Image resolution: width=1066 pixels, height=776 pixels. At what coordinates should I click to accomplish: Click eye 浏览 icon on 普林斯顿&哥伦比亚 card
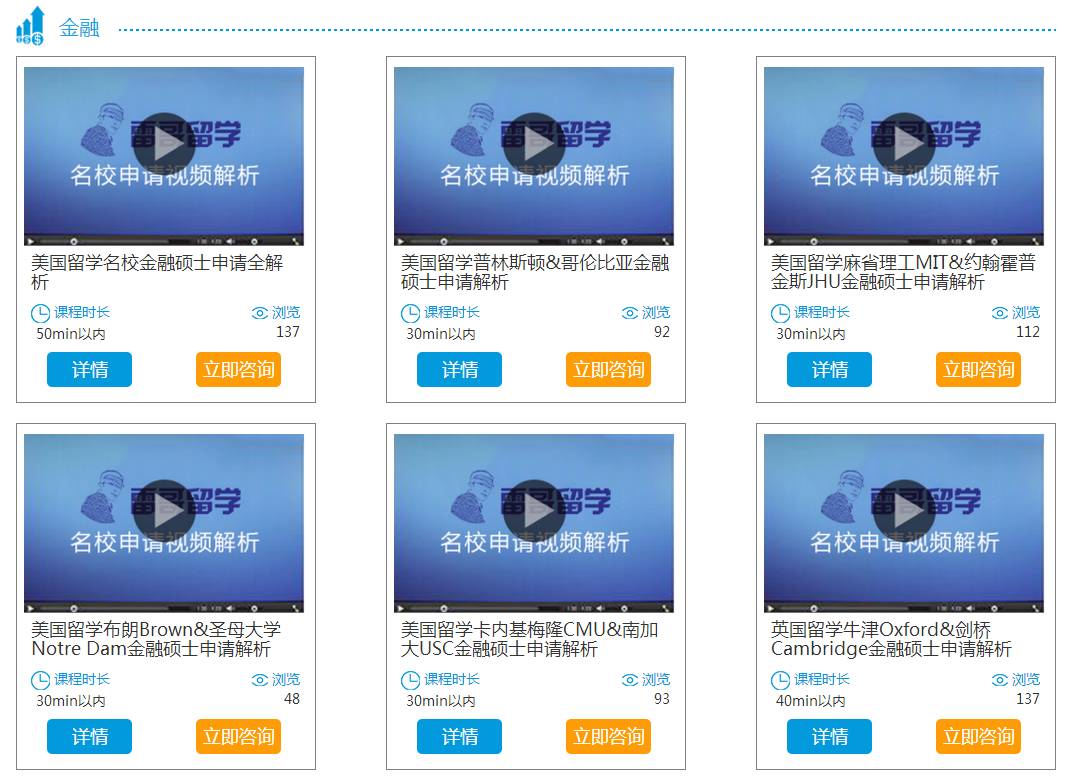pyautogui.click(x=630, y=313)
